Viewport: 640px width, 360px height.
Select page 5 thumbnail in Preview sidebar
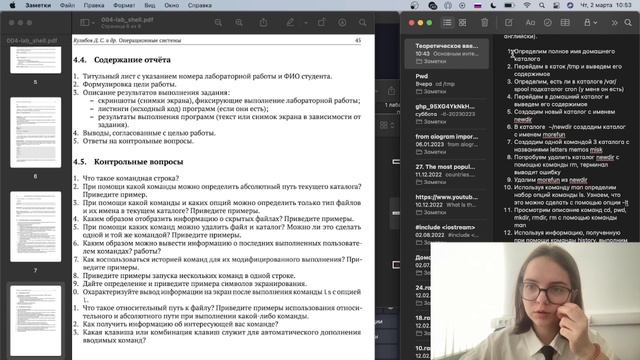pyautogui.click(x=36, y=60)
